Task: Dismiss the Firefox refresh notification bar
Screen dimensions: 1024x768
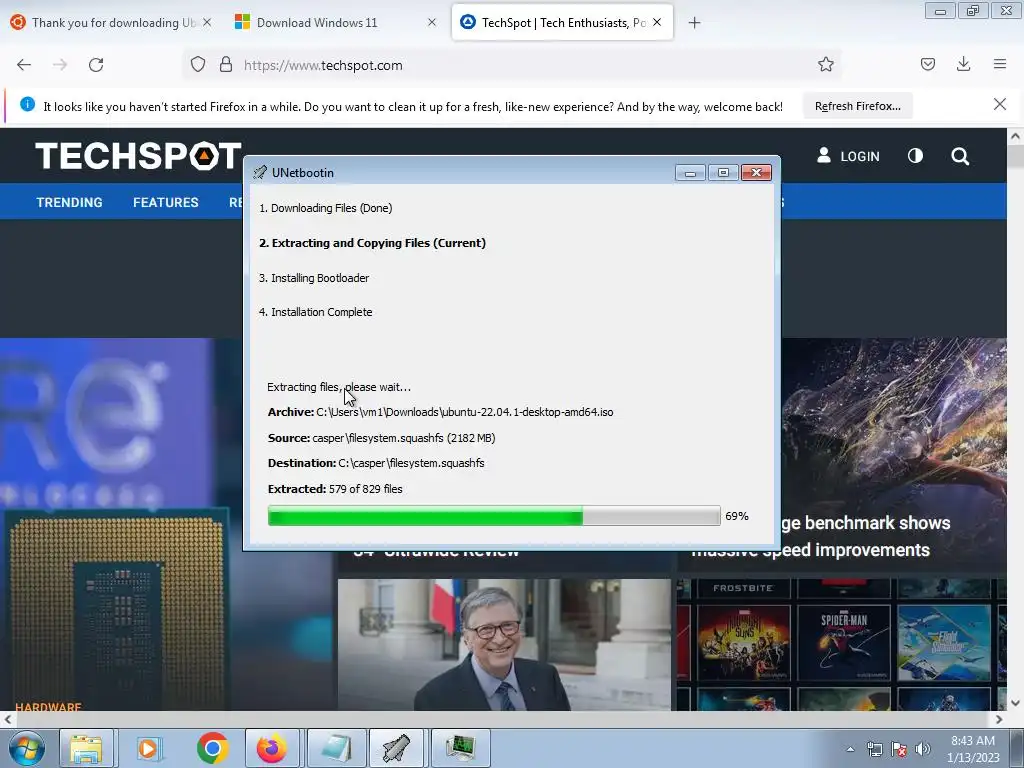Action: (x=1000, y=104)
